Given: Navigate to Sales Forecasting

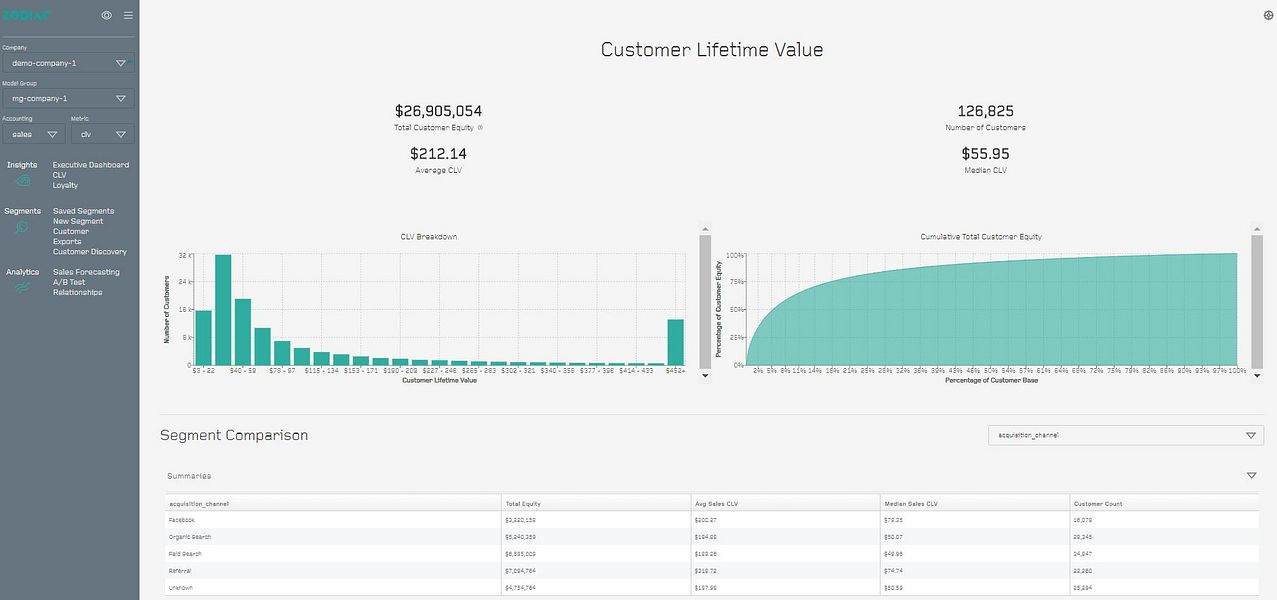Looking at the screenshot, I should [x=86, y=272].
